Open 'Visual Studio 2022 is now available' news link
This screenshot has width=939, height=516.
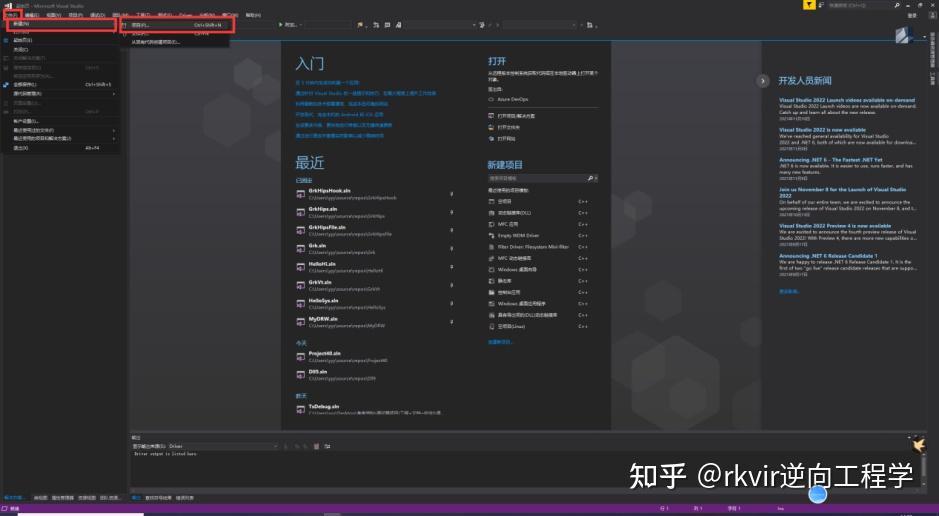coord(822,130)
